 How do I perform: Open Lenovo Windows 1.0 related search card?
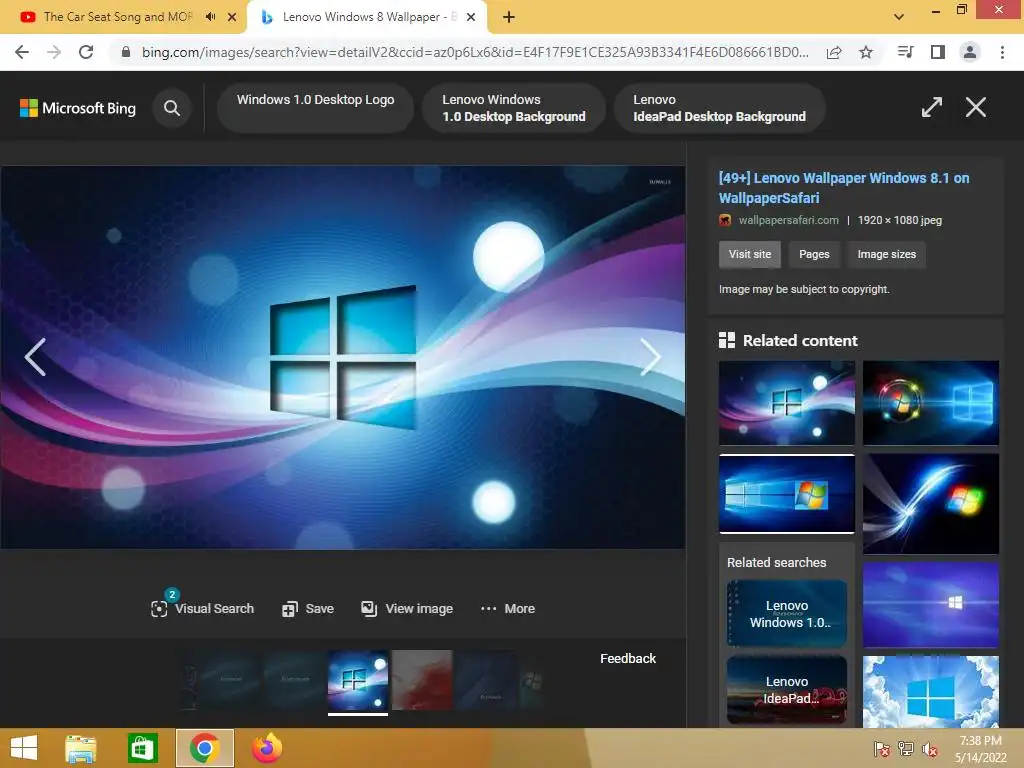(786, 614)
